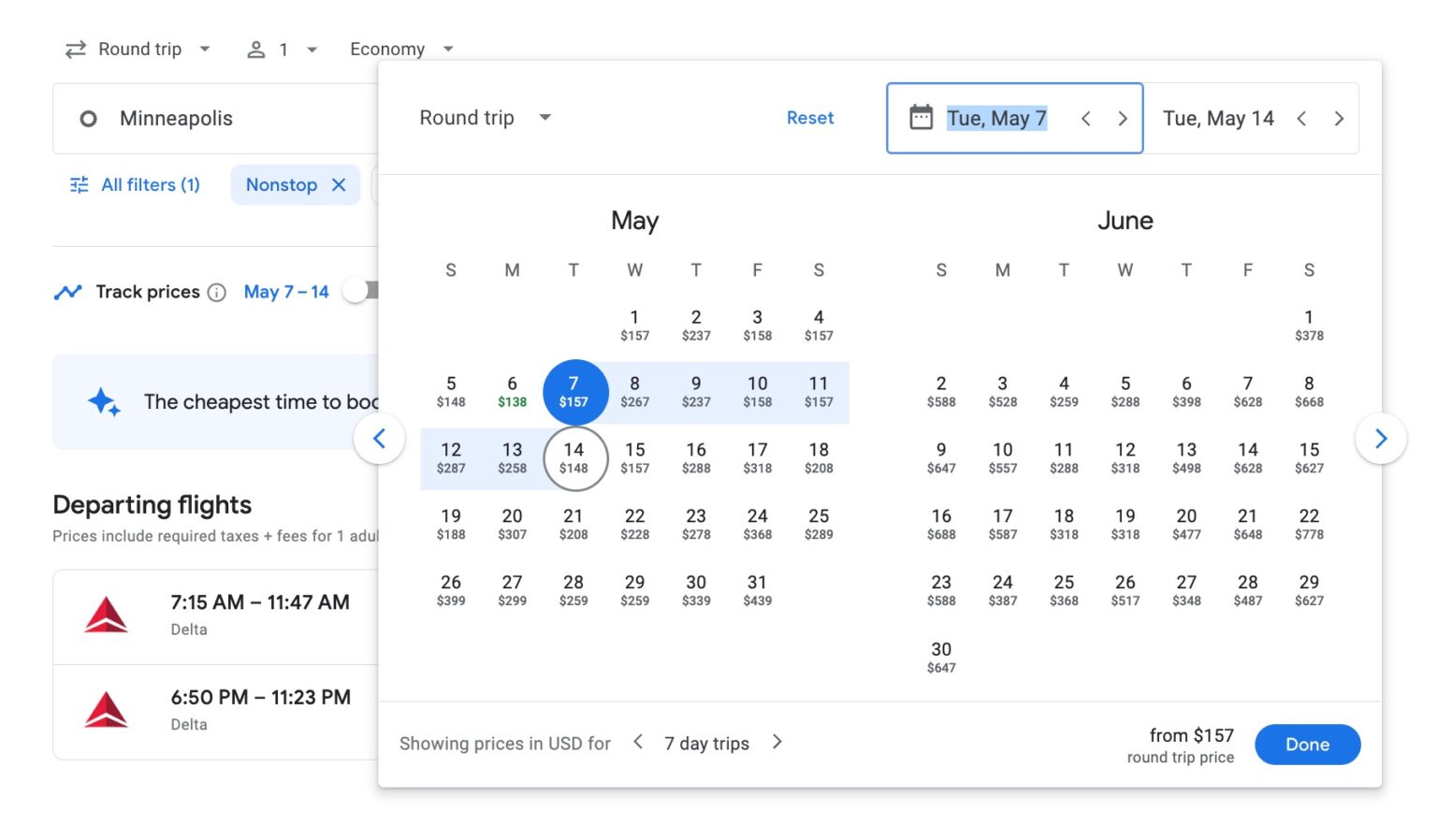Select the calendar icon beside departure date
This screenshot has height=840, width=1437.
point(922,118)
